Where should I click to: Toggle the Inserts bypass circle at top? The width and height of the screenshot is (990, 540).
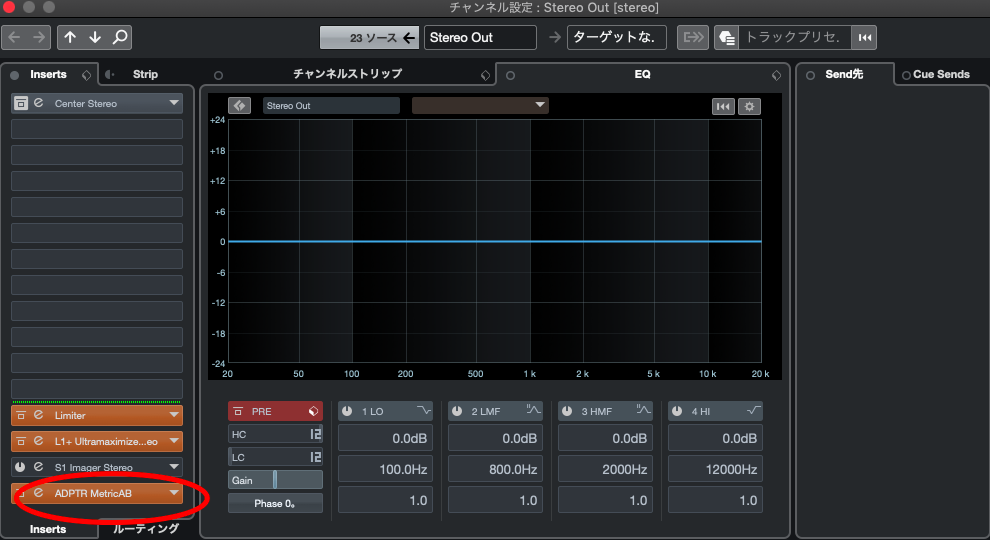click(x=14, y=75)
